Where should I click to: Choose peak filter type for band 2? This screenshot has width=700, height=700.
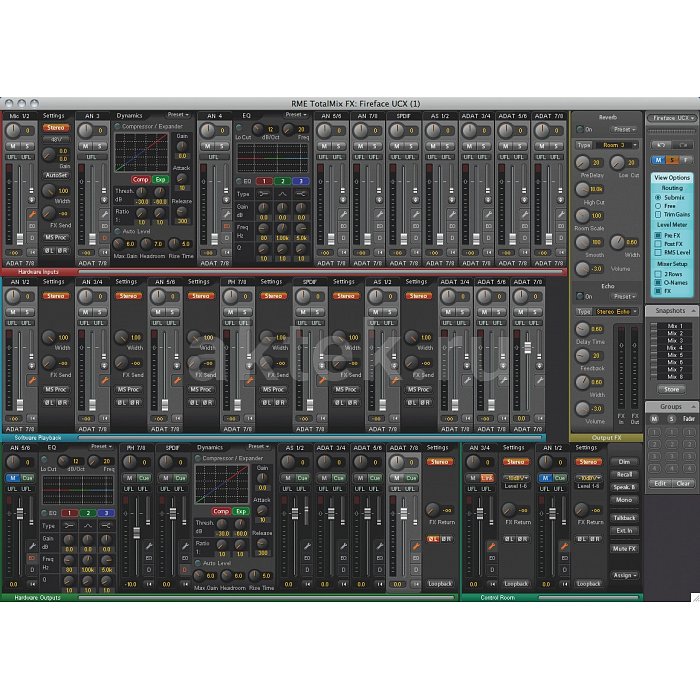coord(283,194)
